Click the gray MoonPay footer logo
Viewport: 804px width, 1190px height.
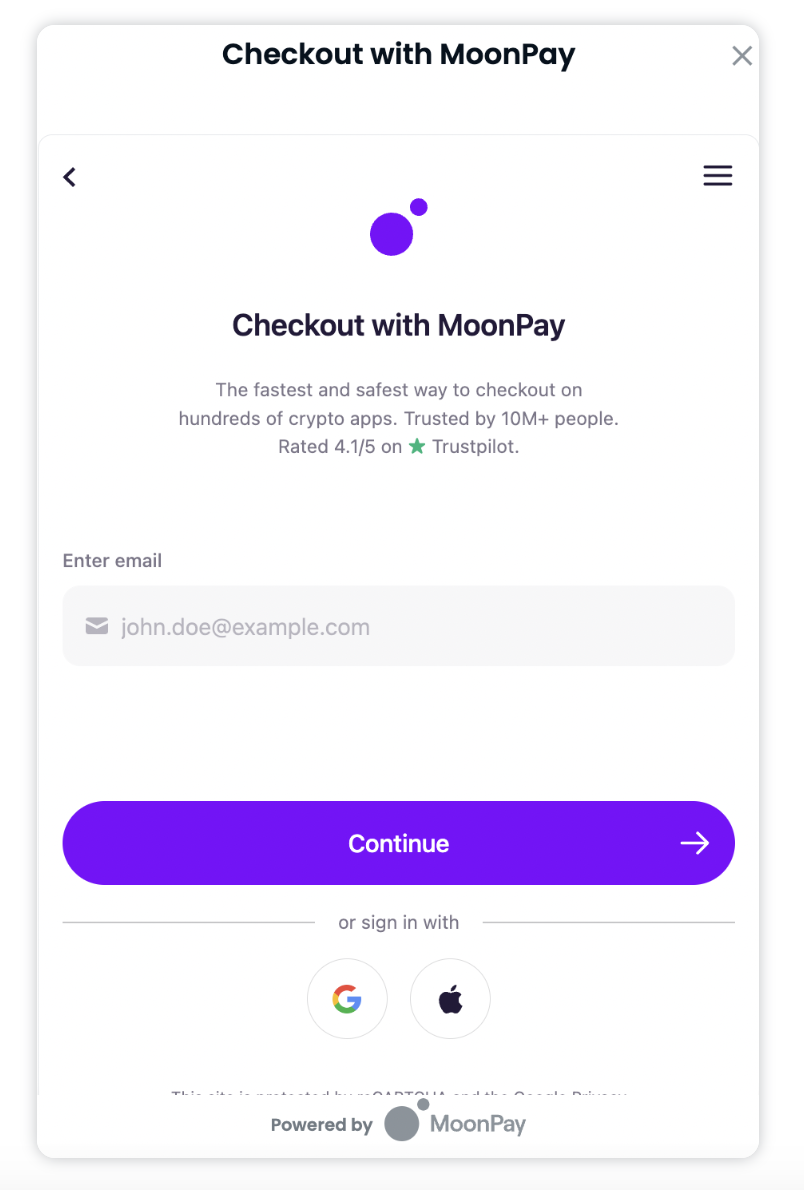click(456, 1124)
